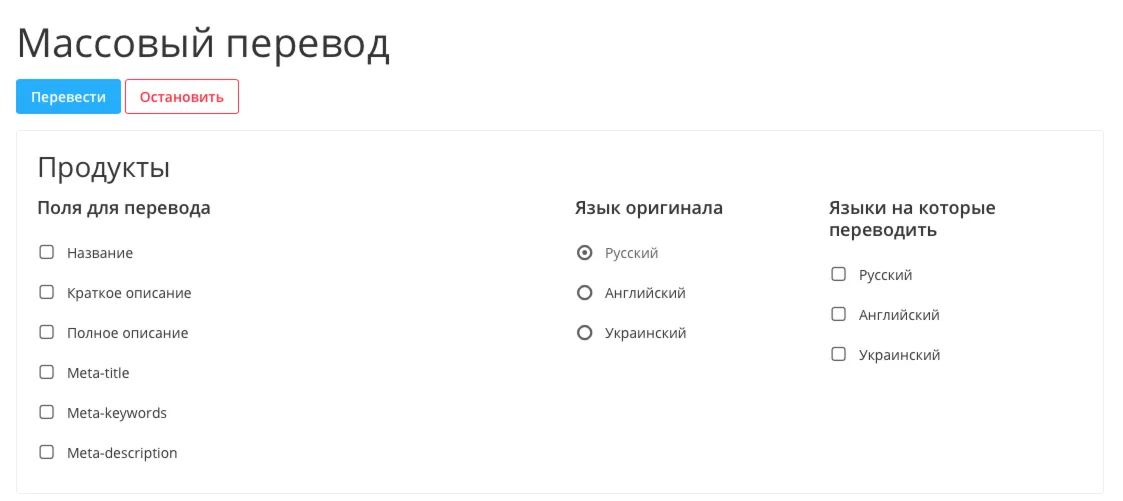Click the Meta-description label text
The image size is (1123, 501).
coord(122,453)
